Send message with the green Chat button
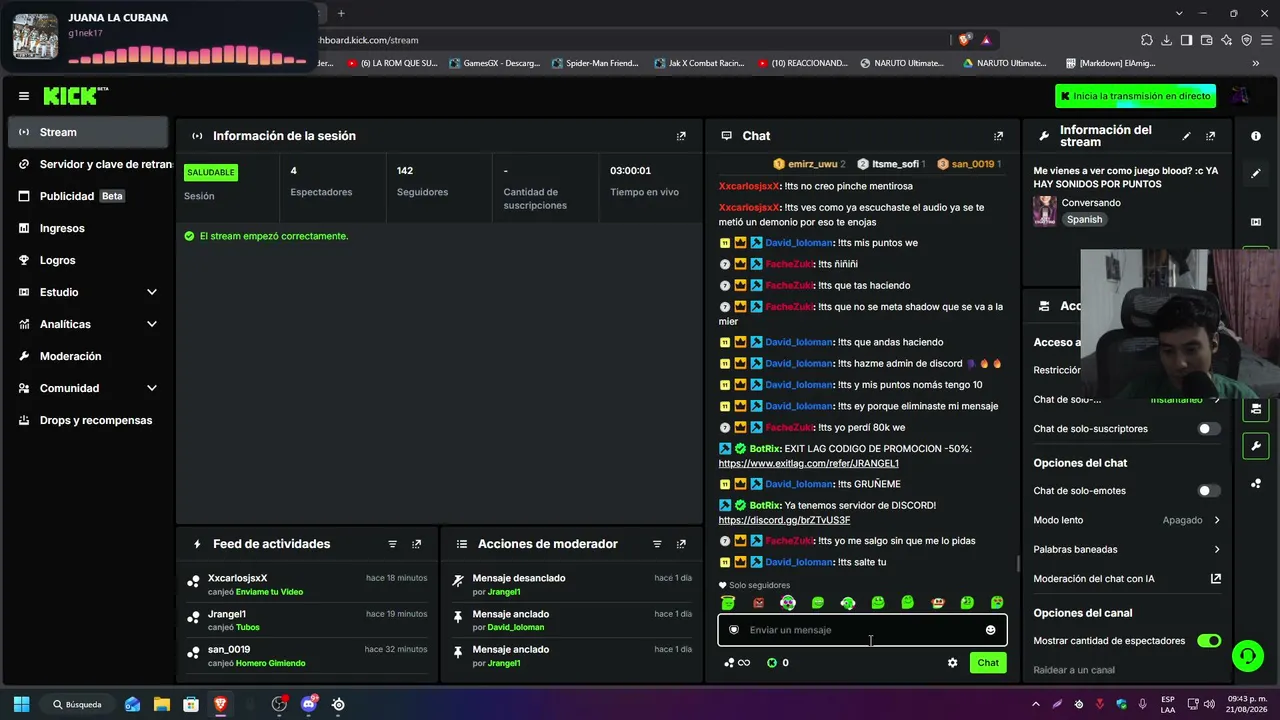The width and height of the screenshot is (1280, 720). tap(988, 663)
